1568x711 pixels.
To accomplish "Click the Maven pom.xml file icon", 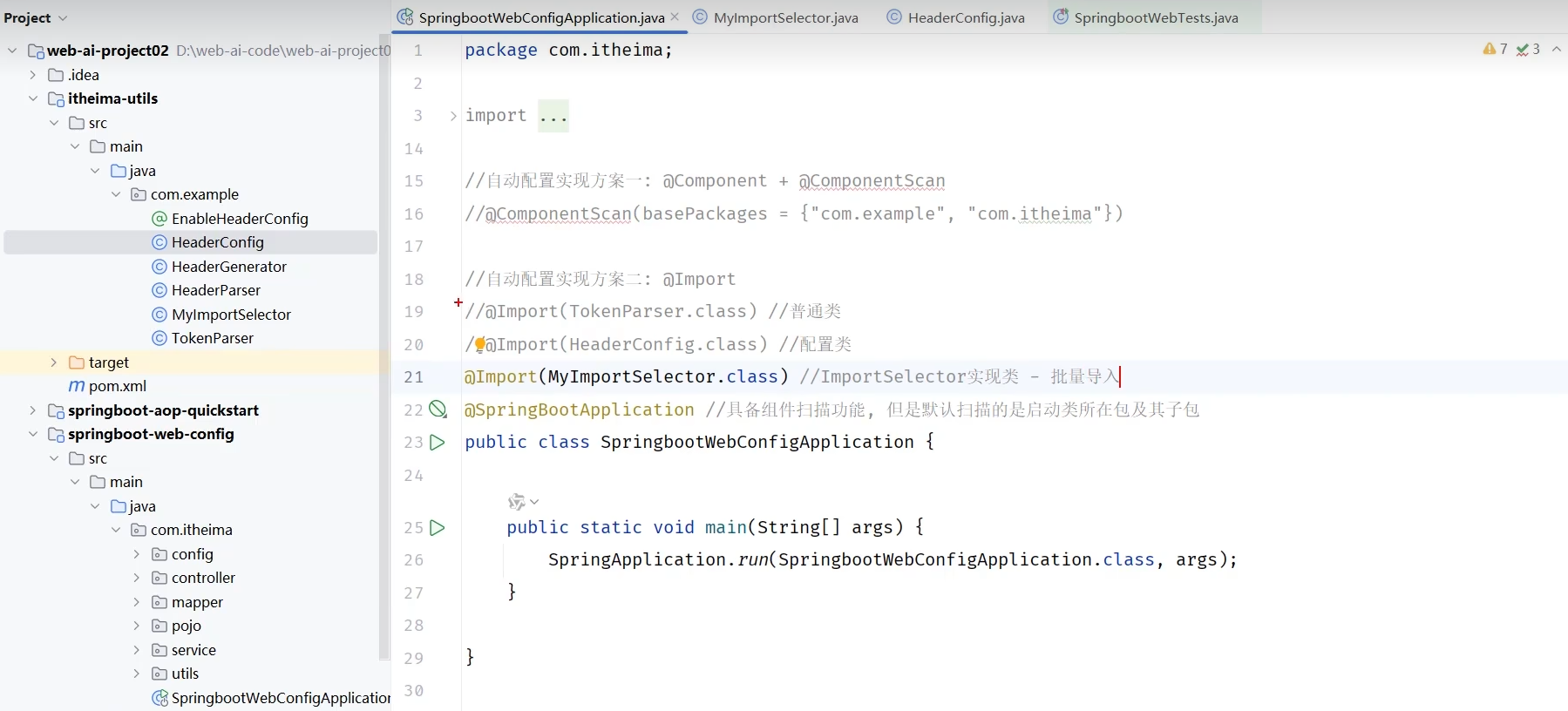I will [x=77, y=386].
